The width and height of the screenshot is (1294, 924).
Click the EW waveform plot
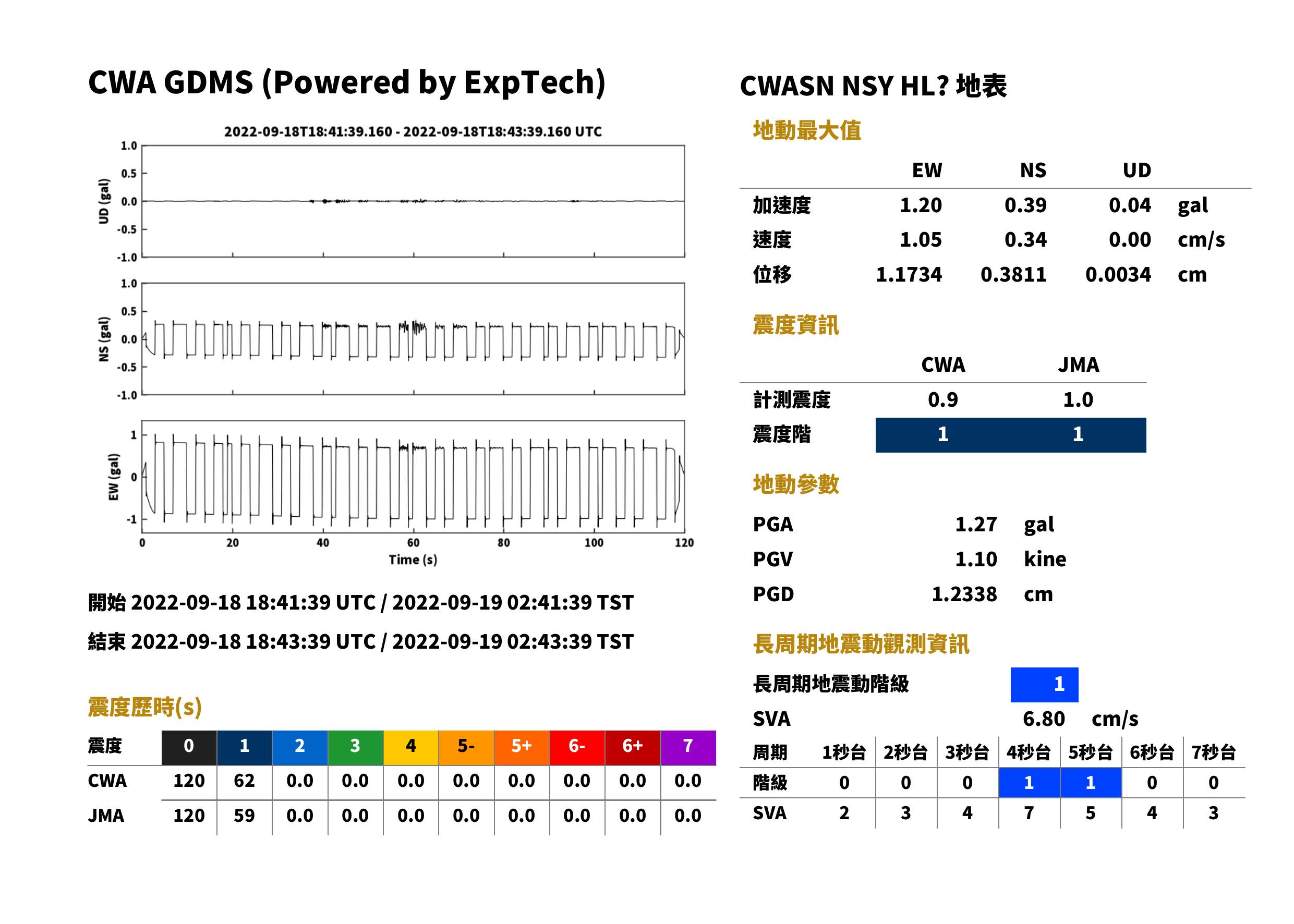tap(413, 476)
